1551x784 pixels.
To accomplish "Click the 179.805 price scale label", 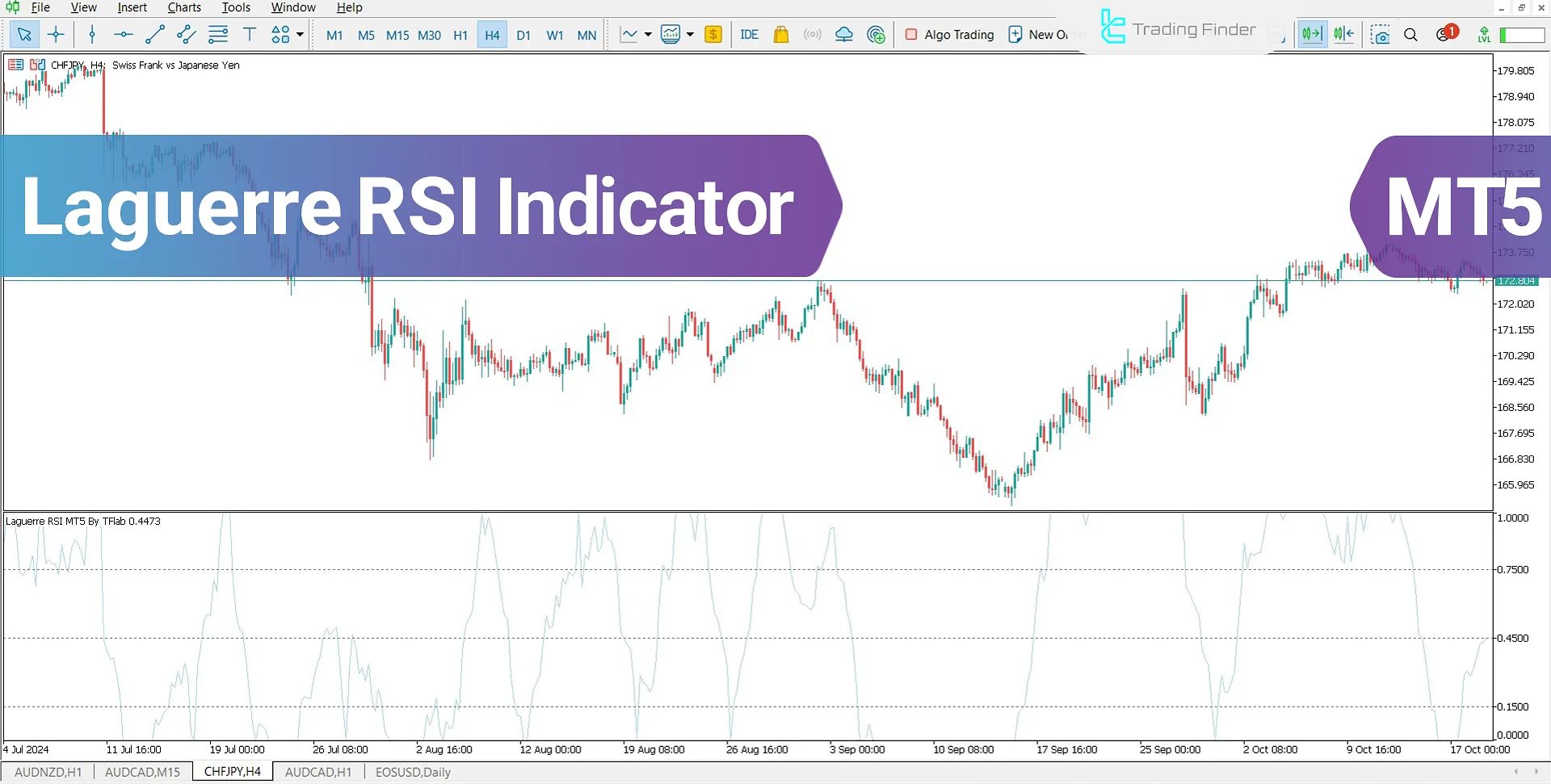I will point(1515,71).
